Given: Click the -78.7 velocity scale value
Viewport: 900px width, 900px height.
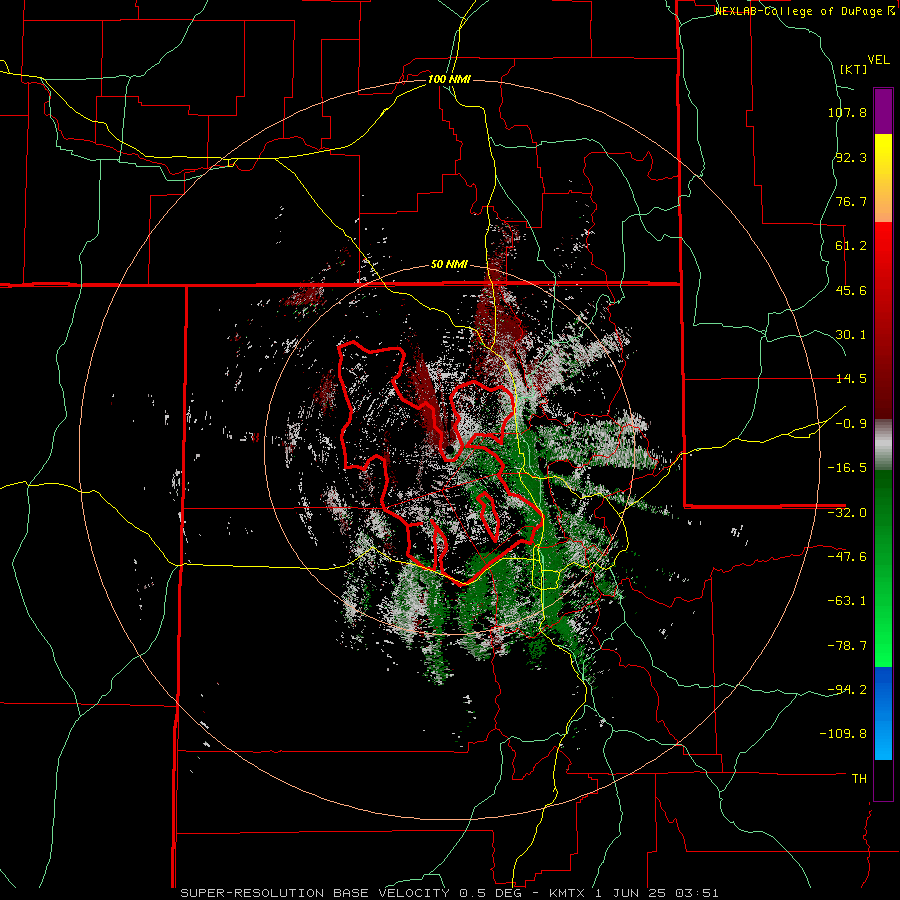Looking at the screenshot, I should tap(847, 646).
